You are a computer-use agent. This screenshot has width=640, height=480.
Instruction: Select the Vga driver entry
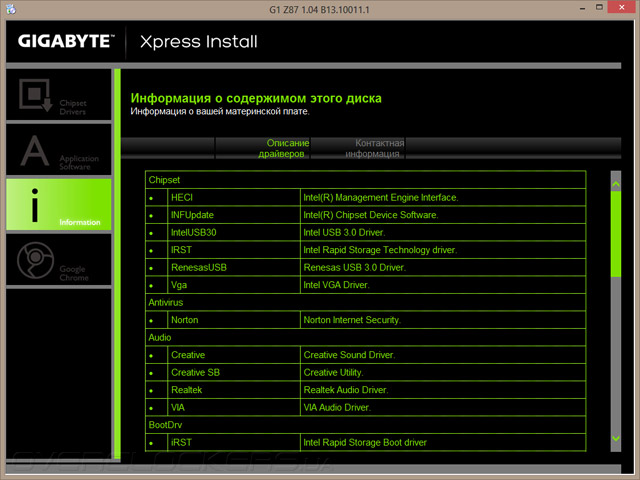tap(179, 285)
